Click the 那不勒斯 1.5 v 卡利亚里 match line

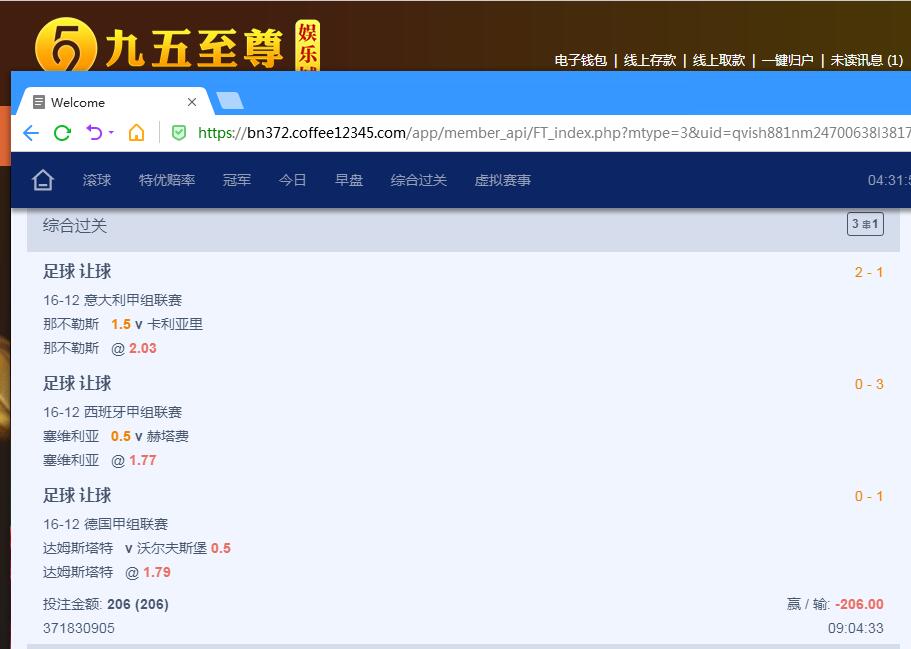coord(123,324)
